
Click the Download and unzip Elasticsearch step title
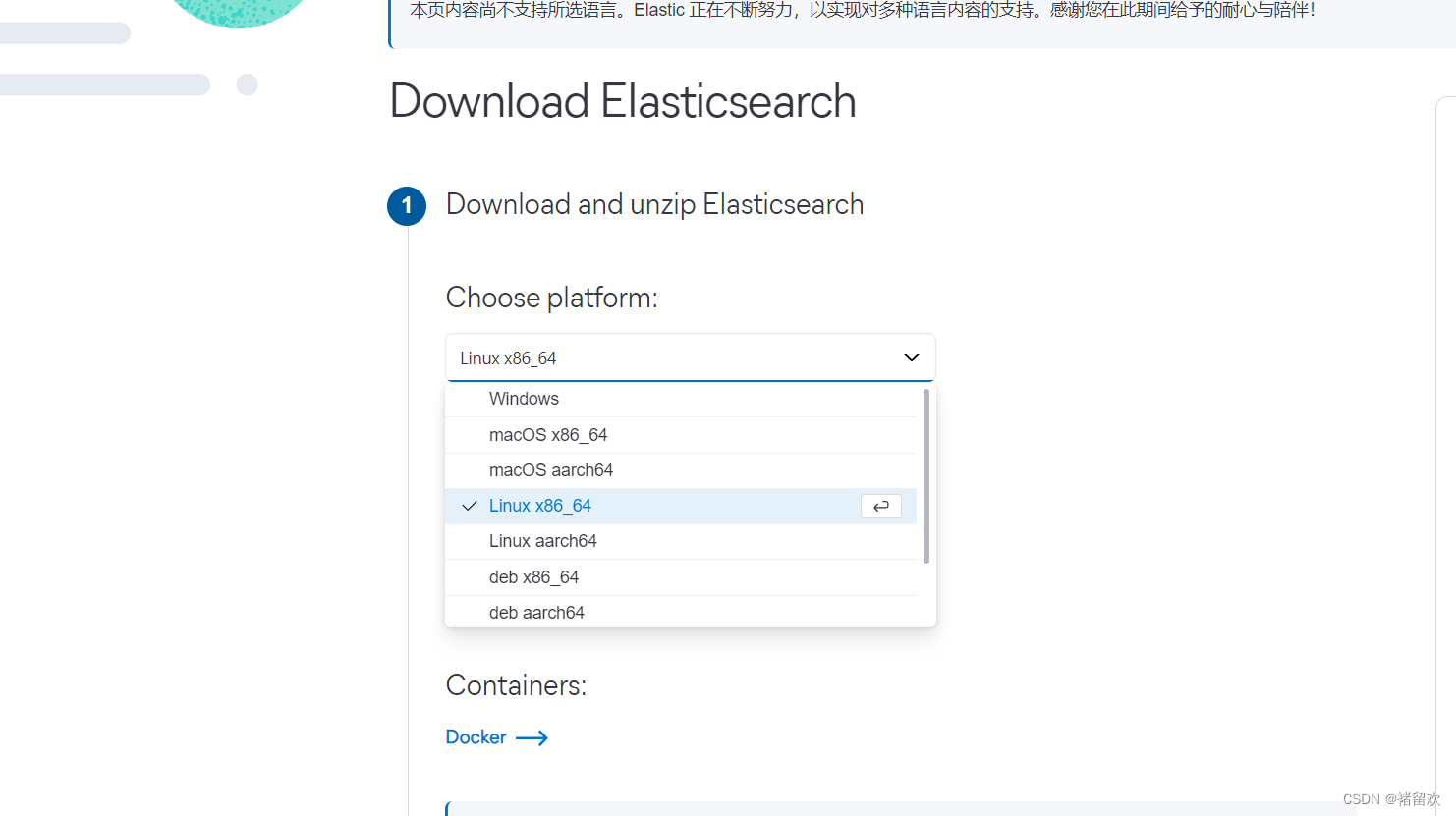pyautogui.click(x=654, y=204)
